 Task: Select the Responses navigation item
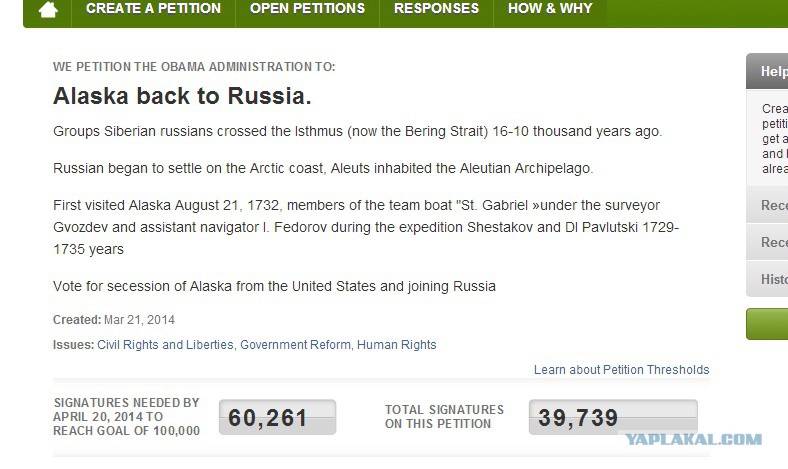436,9
